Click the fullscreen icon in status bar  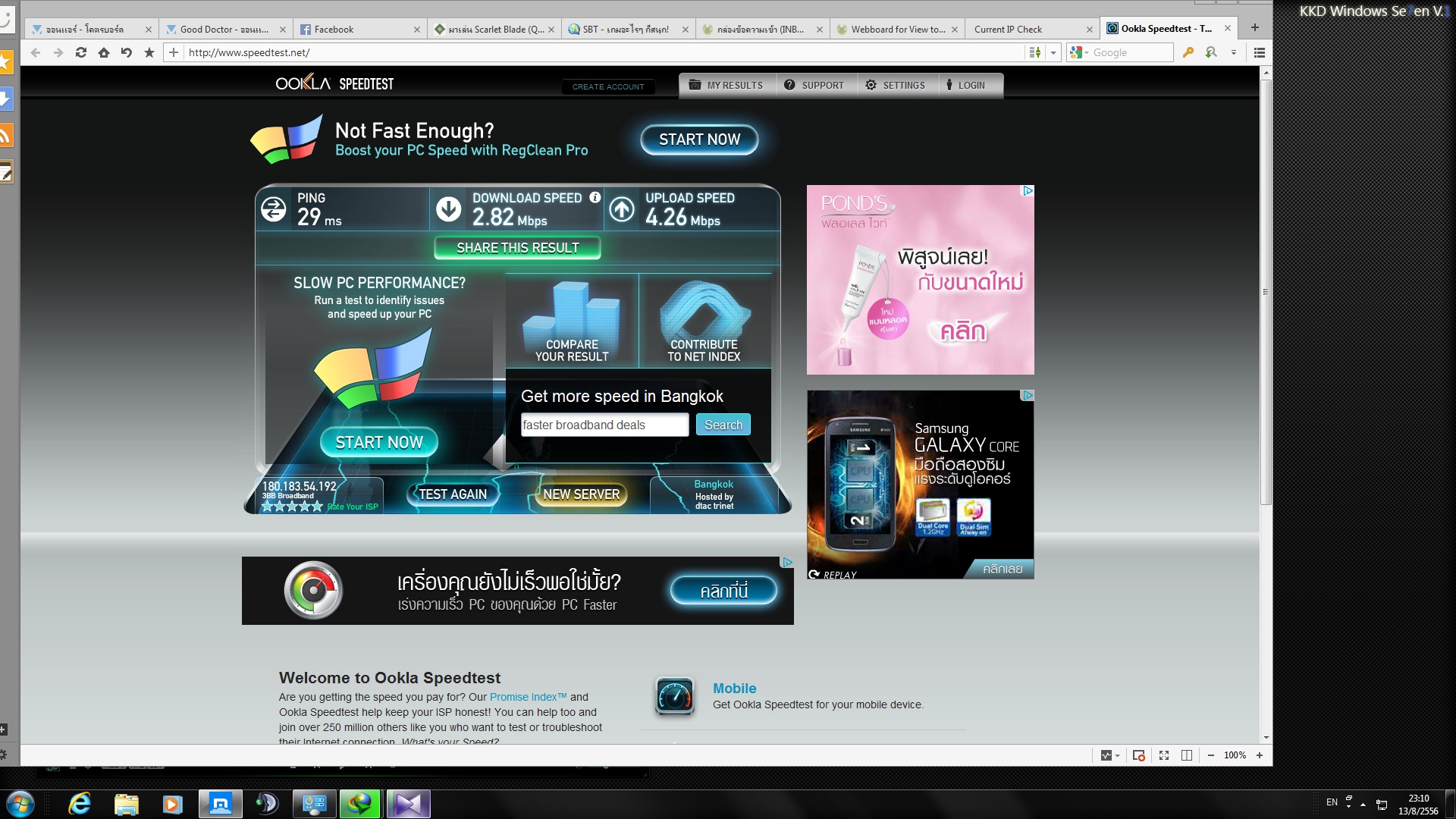click(1164, 755)
